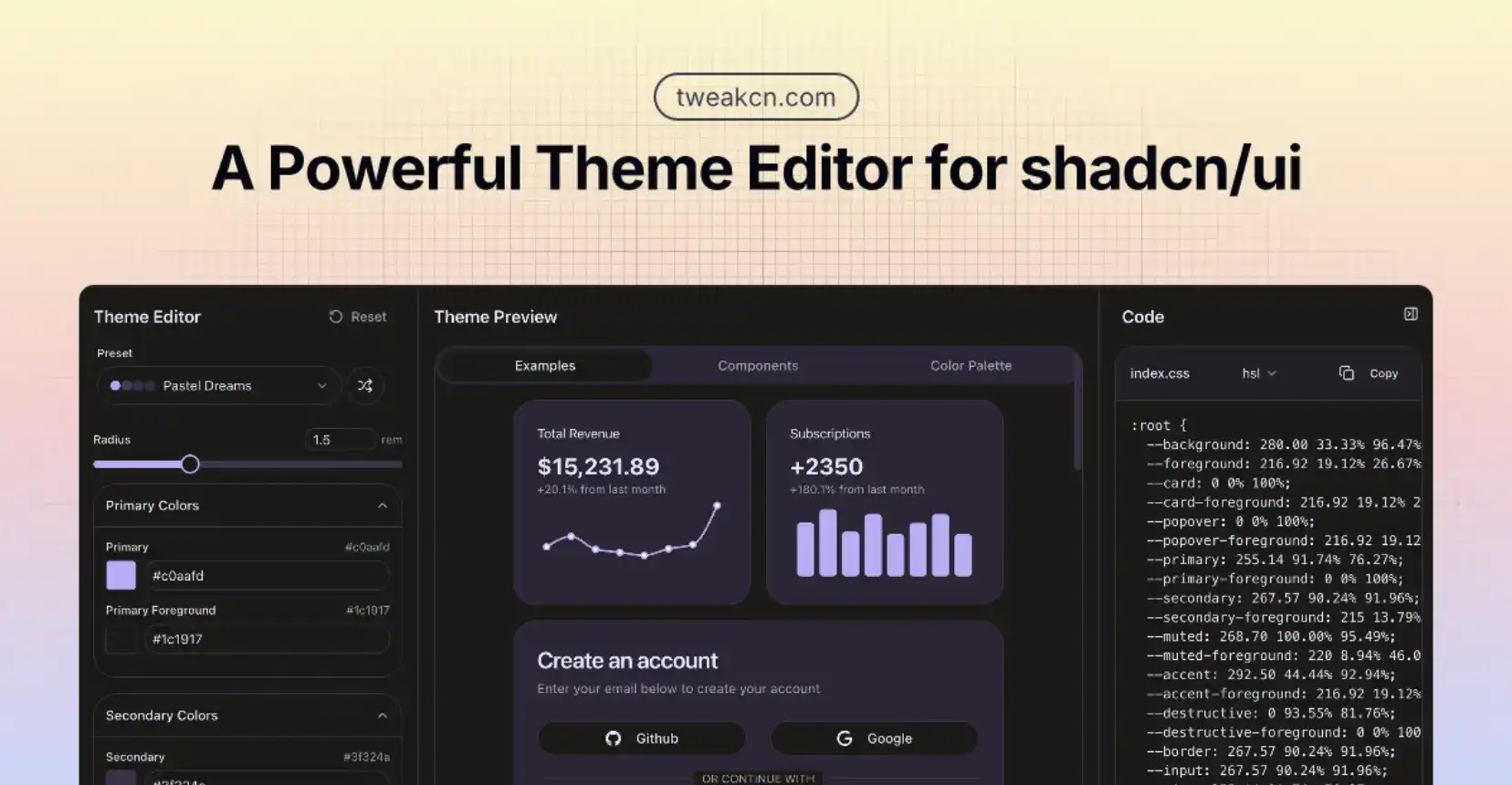Open the Secondary color swatch

tap(121, 778)
